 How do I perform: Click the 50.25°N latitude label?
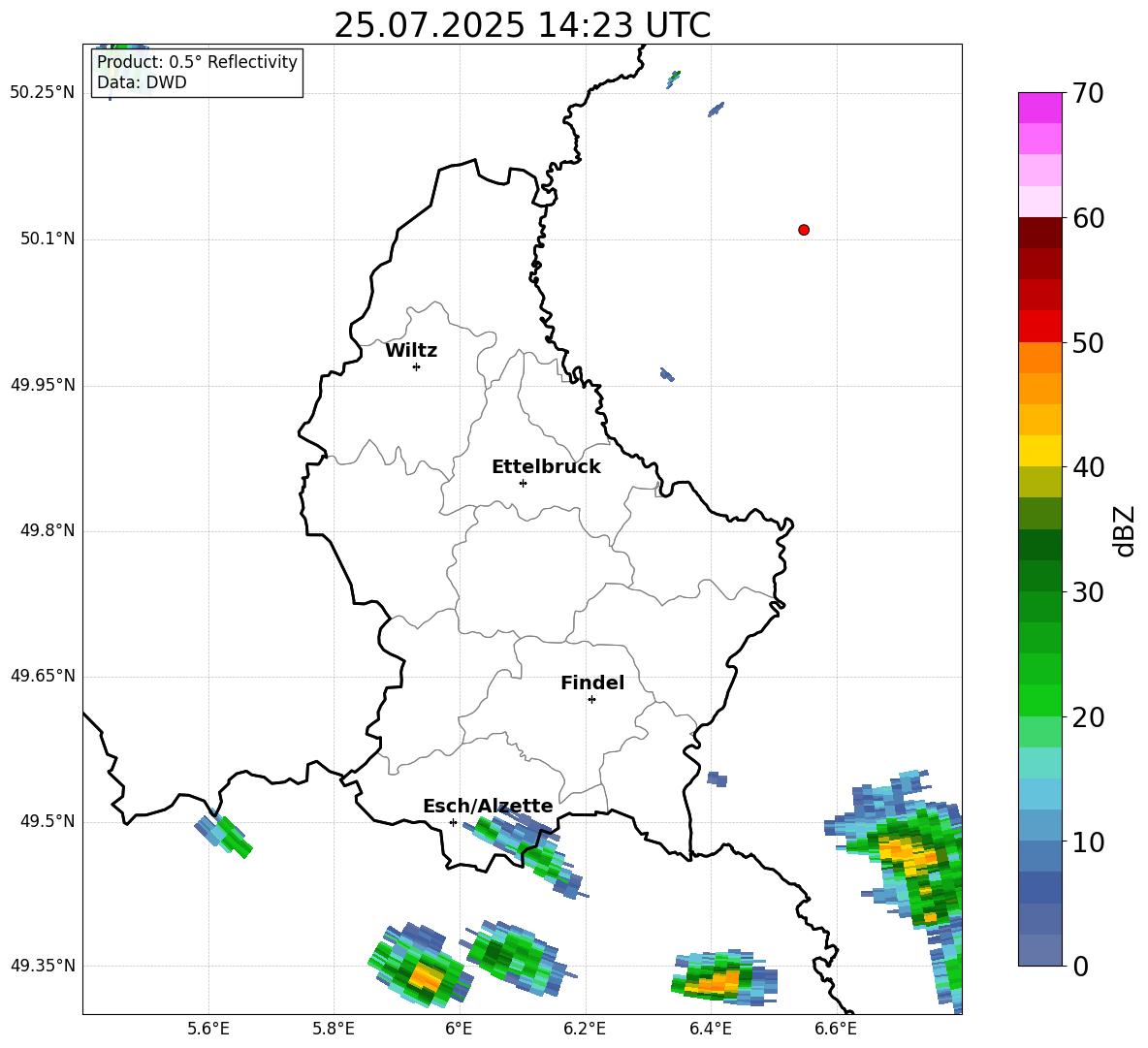tap(42, 93)
